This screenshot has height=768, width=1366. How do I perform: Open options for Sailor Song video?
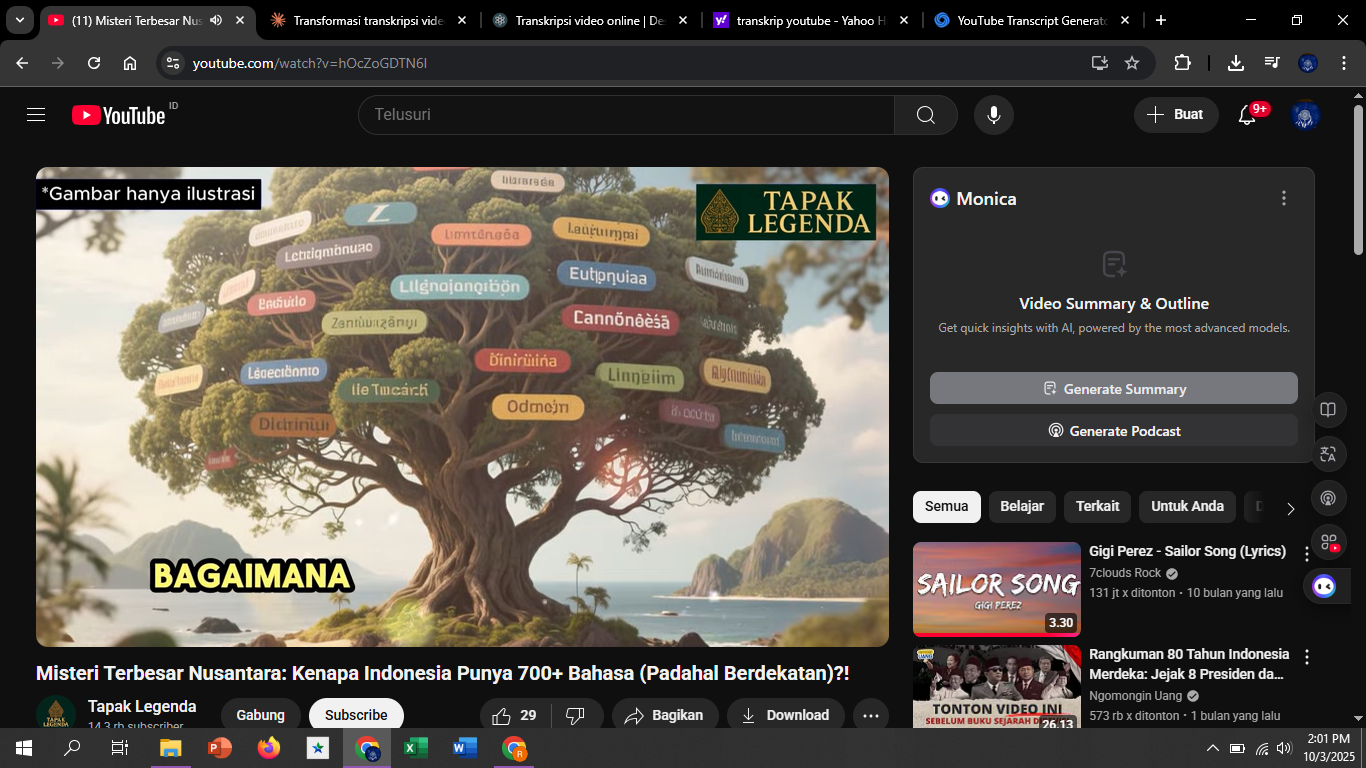(1306, 554)
